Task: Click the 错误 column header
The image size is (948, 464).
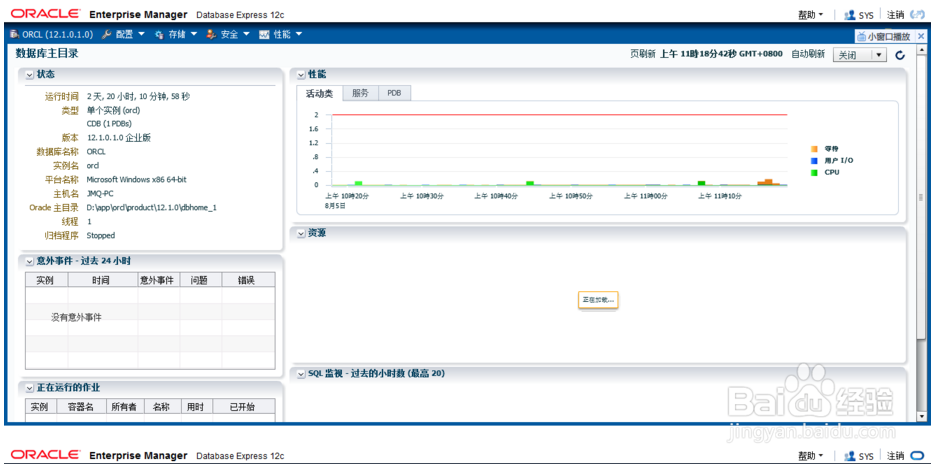Action: [246, 280]
